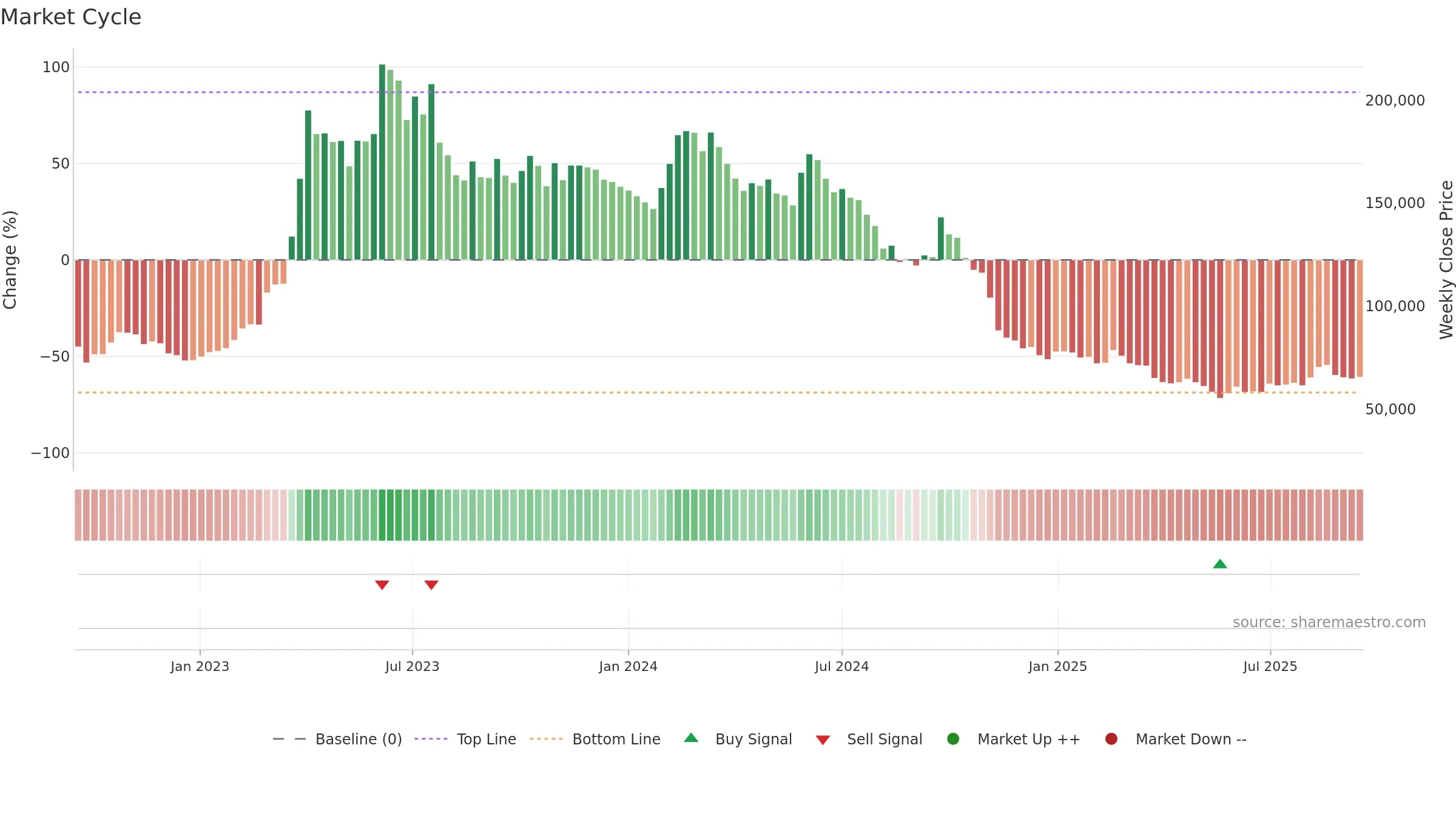Viewport: 1456px width, 819px height.
Task: Click the Weekly Close Price axis title
Action: tap(1446, 260)
